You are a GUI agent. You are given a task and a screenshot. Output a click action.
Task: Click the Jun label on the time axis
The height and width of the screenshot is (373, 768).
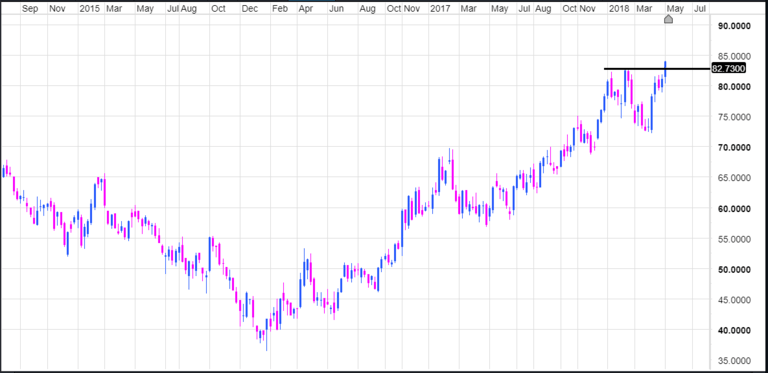[336, 9]
